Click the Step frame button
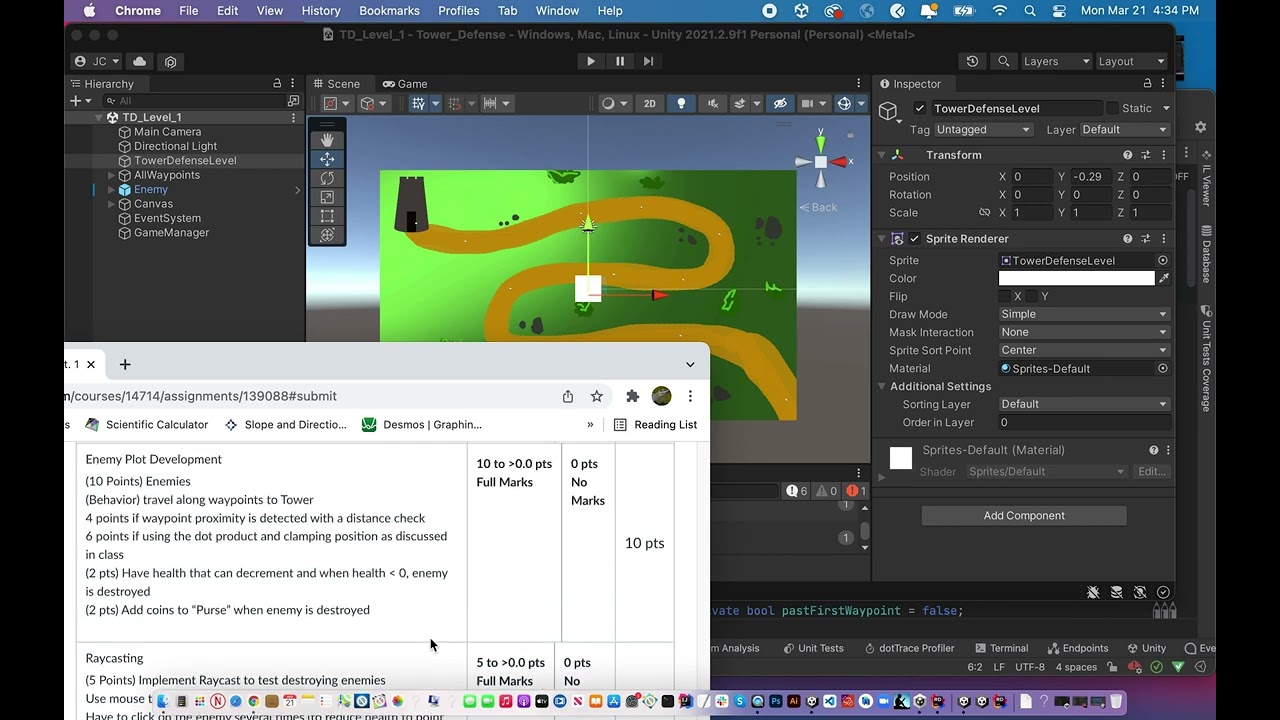1280x720 pixels. 649,61
